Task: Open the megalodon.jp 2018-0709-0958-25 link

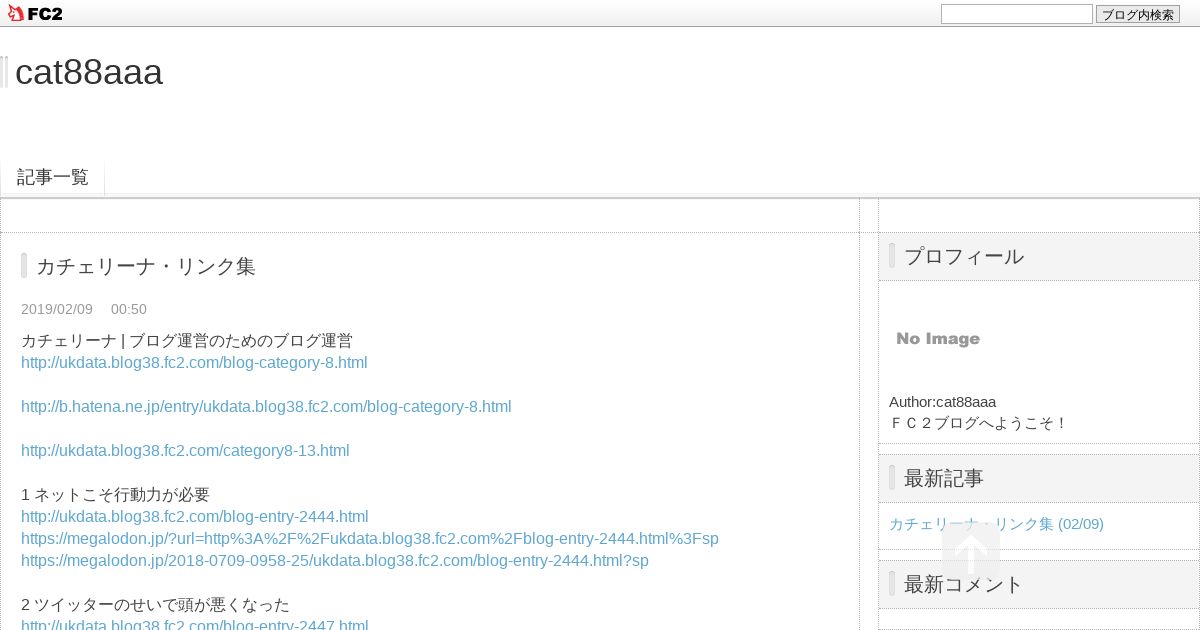Action: click(335, 560)
